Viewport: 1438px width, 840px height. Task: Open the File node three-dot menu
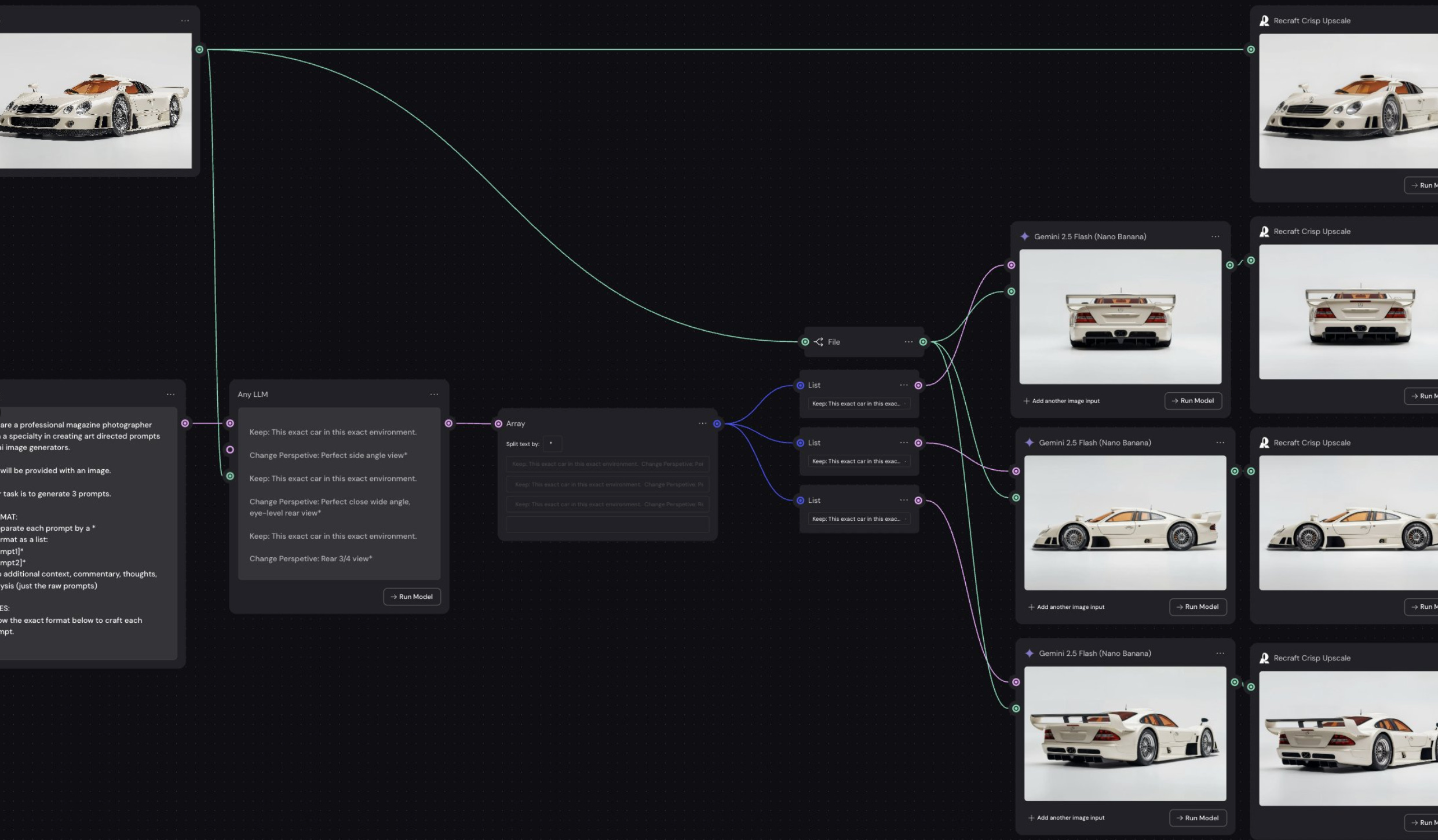[x=908, y=342]
